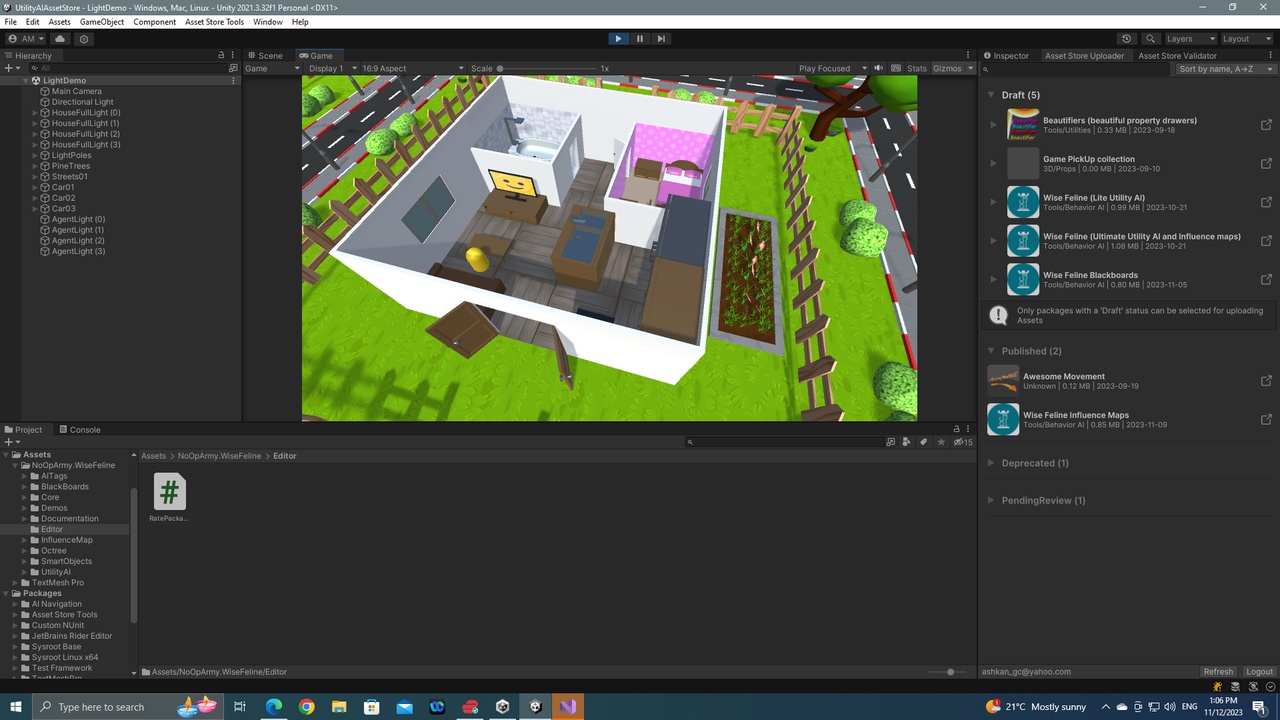
Task: Collapse the Published (2) section
Action: pyautogui.click(x=991, y=351)
